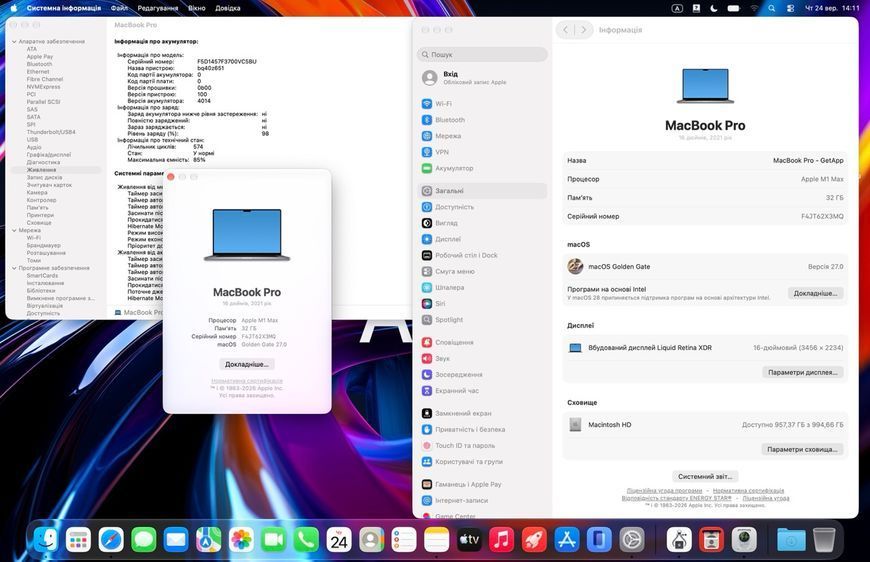This screenshot has height=562, width=870.
Task: Open Шпалера wallpaper settings
Action: point(482,287)
